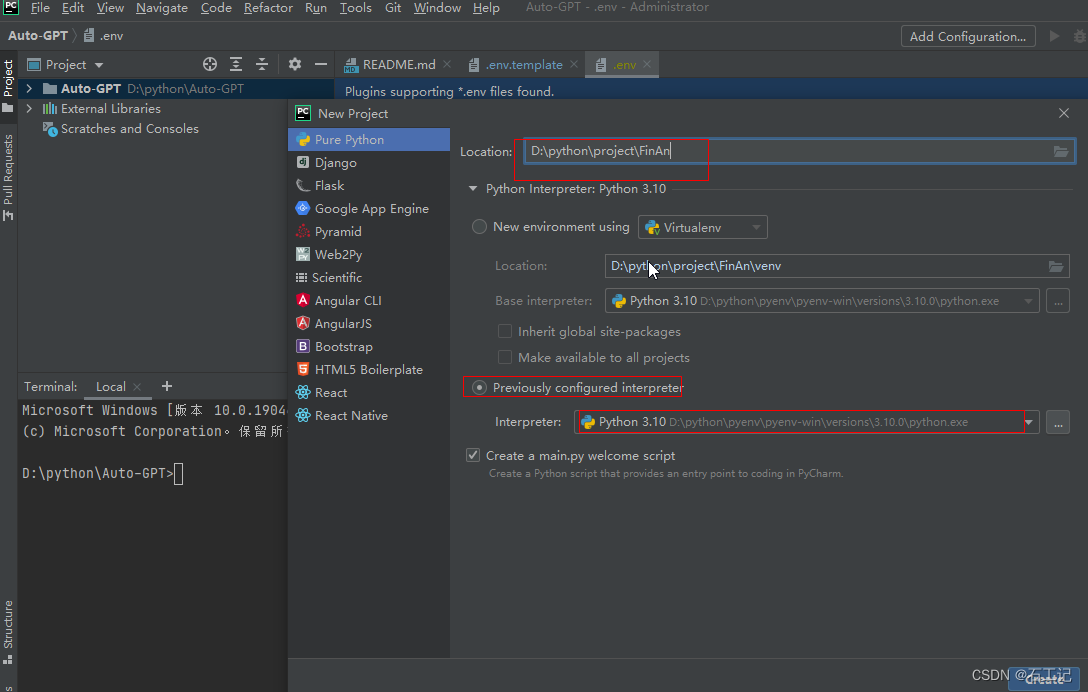1088x692 pixels.
Task: Close New Project dialog
Action: click(1064, 113)
